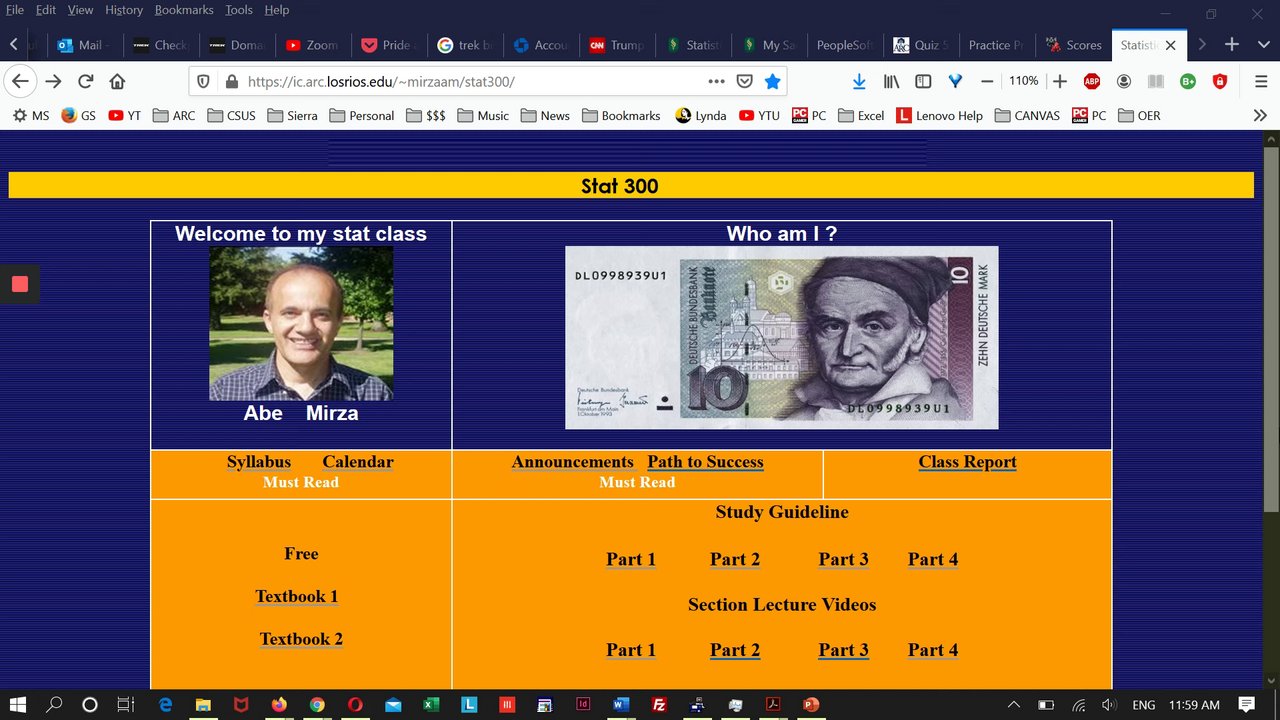The image size is (1280, 720).
Task: Save page to Pocket
Action: (744, 81)
